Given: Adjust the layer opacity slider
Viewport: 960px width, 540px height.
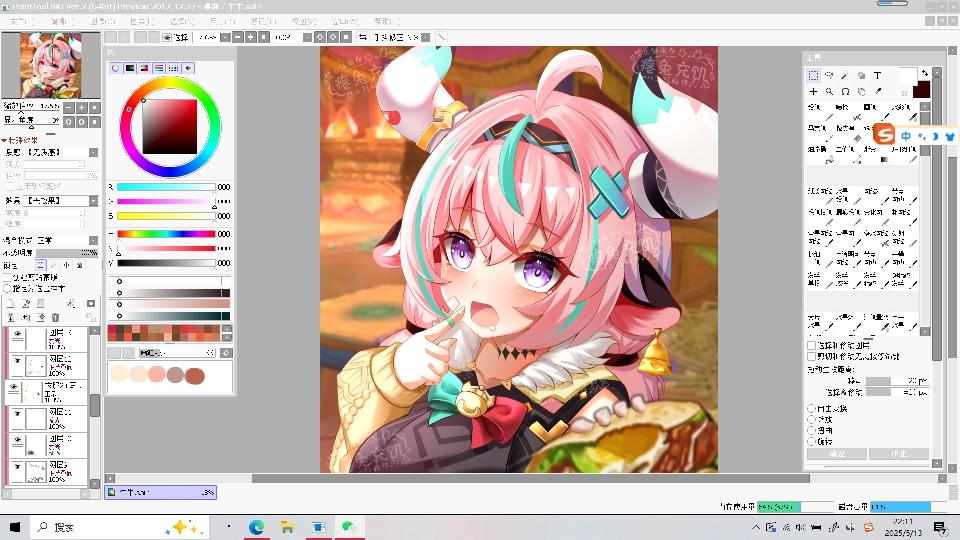Looking at the screenshot, I should [x=67, y=252].
